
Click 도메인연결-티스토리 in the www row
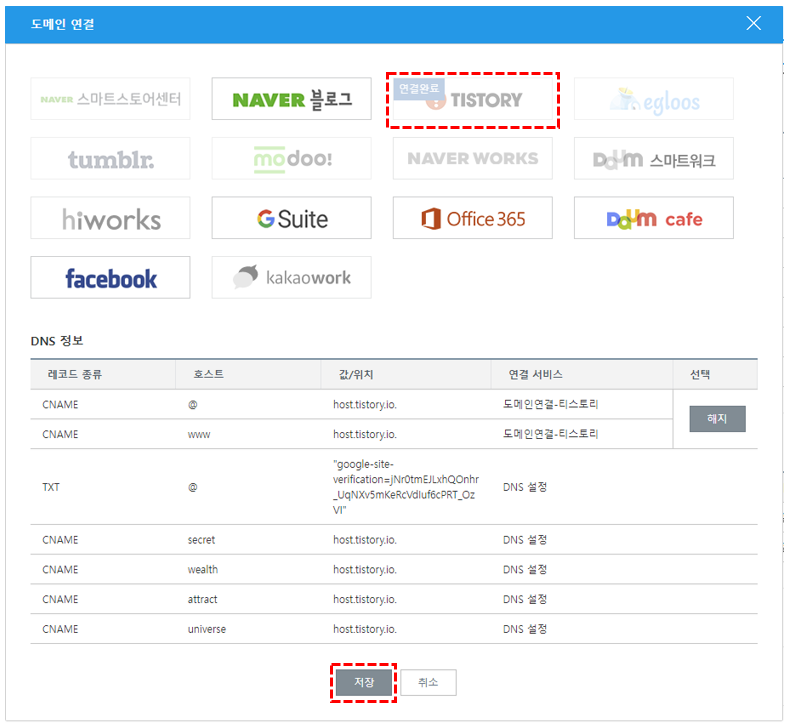pos(550,434)
